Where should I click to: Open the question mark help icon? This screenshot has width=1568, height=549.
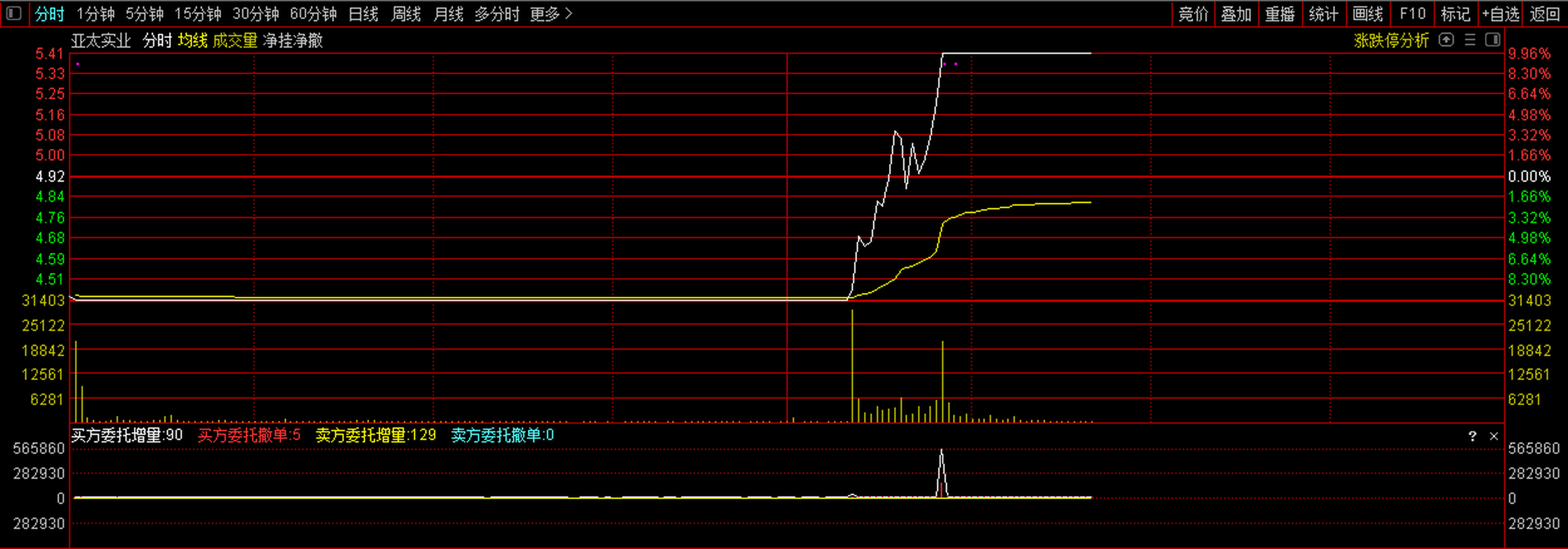click(x=1472, y=436)
